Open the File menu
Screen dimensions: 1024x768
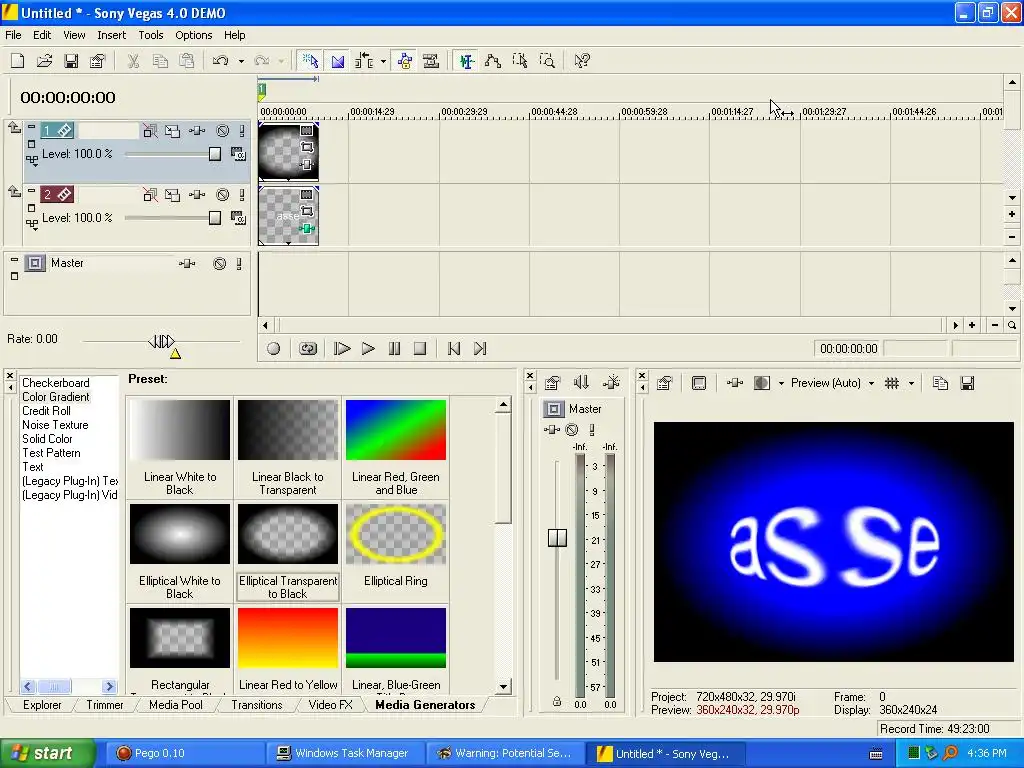pos(13,35)
